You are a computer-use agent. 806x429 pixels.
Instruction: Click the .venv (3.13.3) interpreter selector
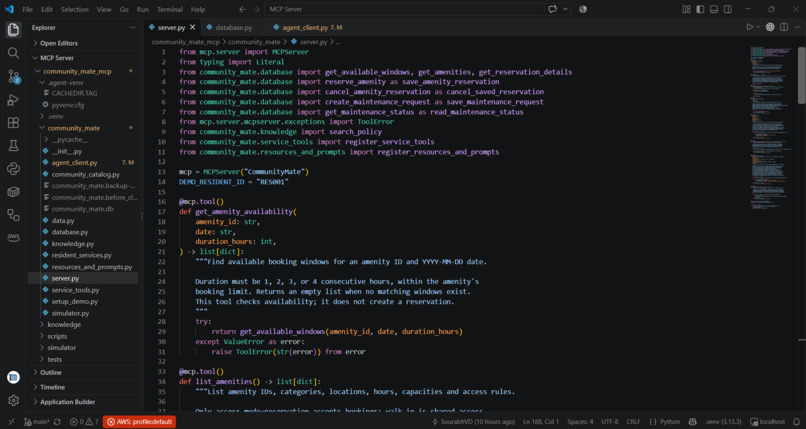(x=723, y=422)
